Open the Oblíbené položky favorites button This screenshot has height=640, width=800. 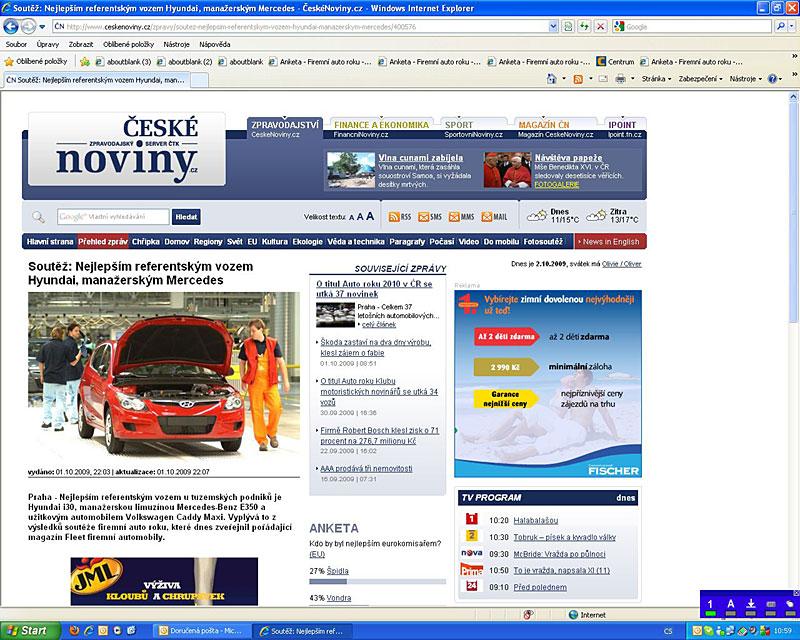click(x=36, y=62)
